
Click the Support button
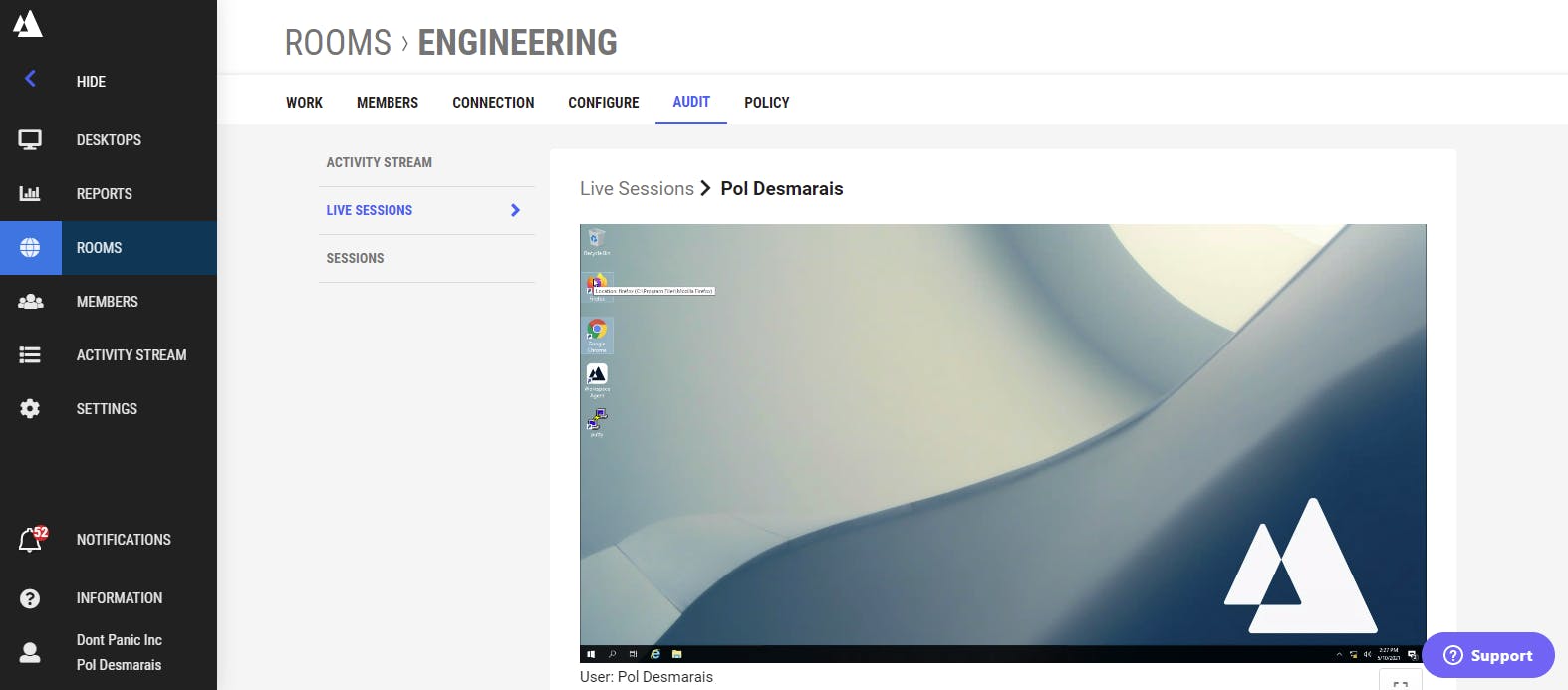1488,655
